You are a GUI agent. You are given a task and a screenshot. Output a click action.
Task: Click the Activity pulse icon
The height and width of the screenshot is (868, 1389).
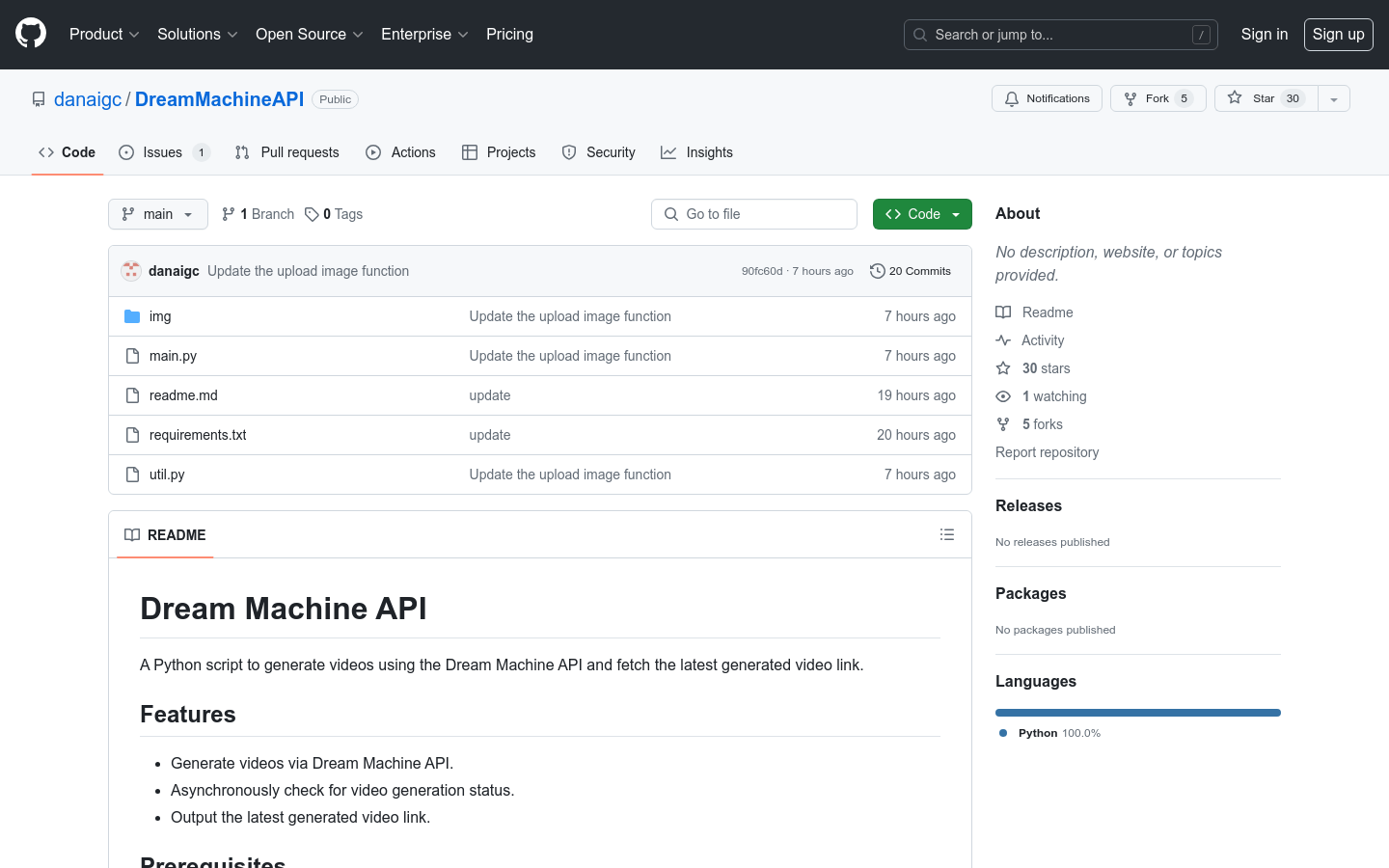click(1003, 339)
